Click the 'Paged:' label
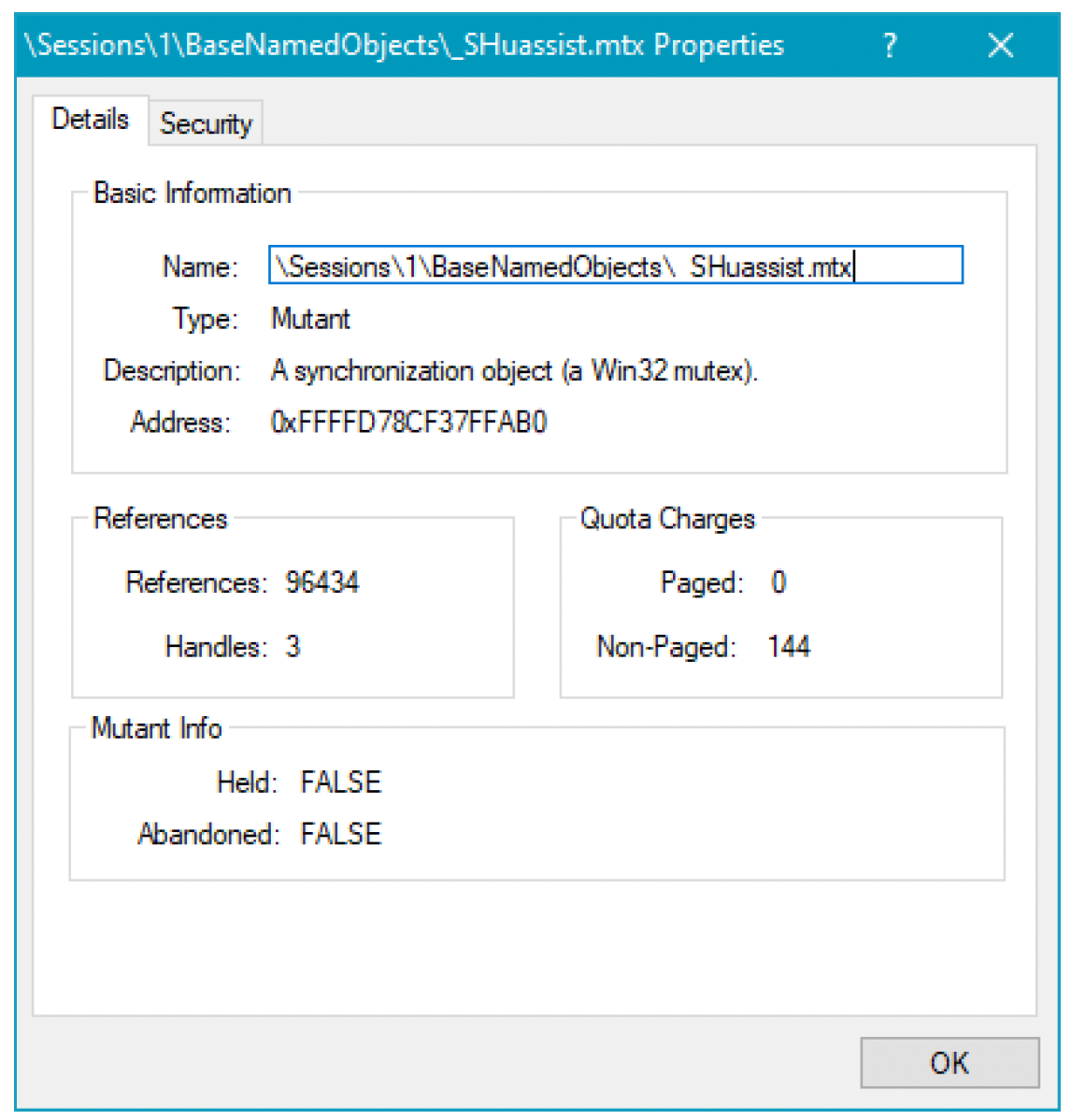Viewport: 1071px width, 1120px height. (702, 582)
